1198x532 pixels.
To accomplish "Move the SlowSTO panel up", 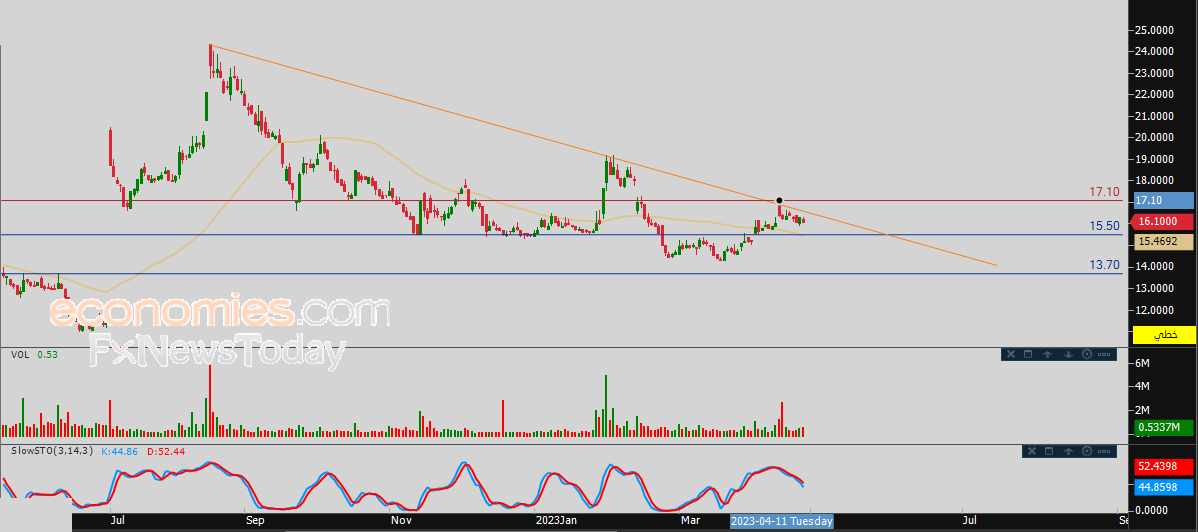I will pyautogui.click(x=1067, y=452).
